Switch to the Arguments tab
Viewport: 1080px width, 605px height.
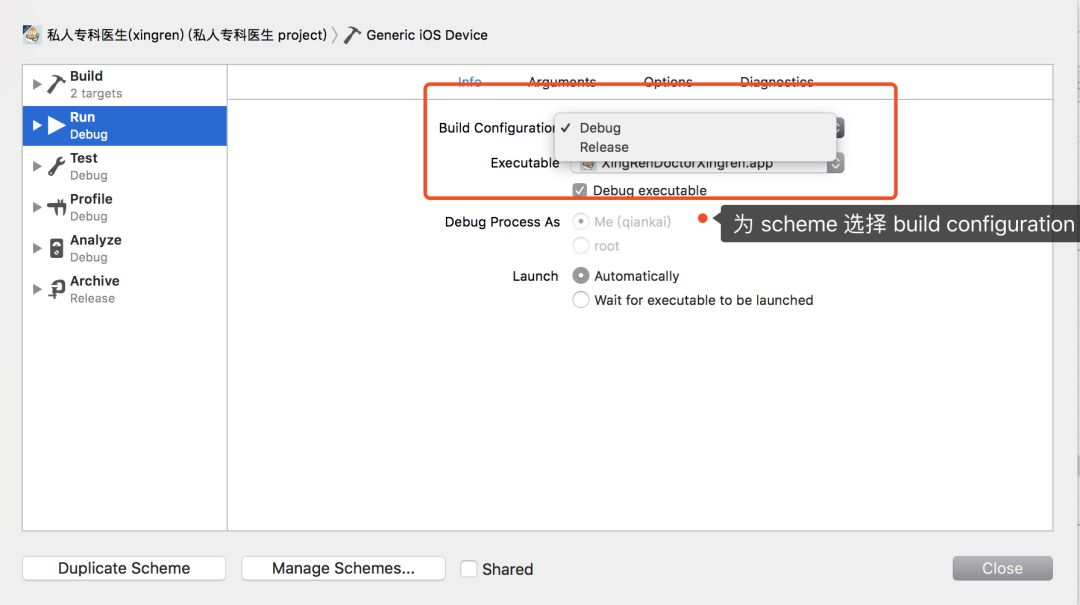point(562,81)
